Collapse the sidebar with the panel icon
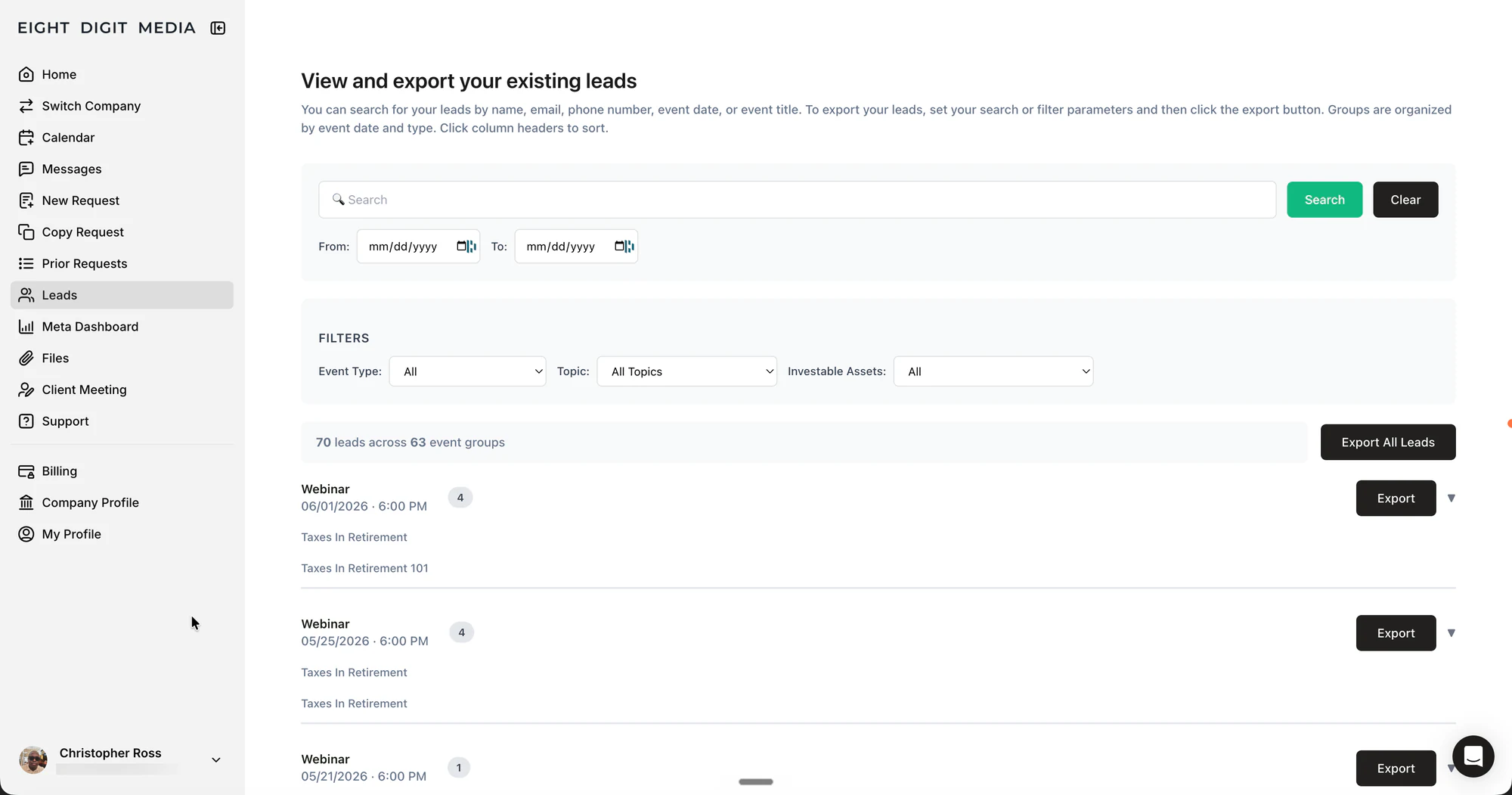 click(218, 28)
